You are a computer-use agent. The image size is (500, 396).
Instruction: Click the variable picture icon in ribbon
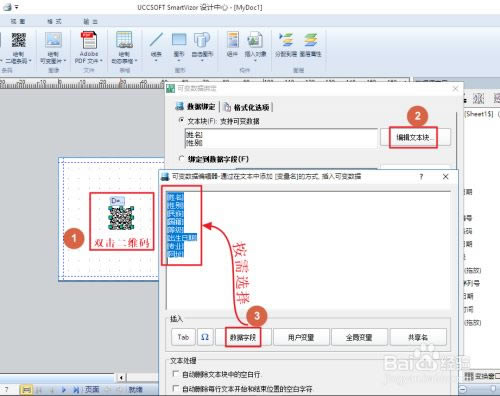tap(53, 40)
